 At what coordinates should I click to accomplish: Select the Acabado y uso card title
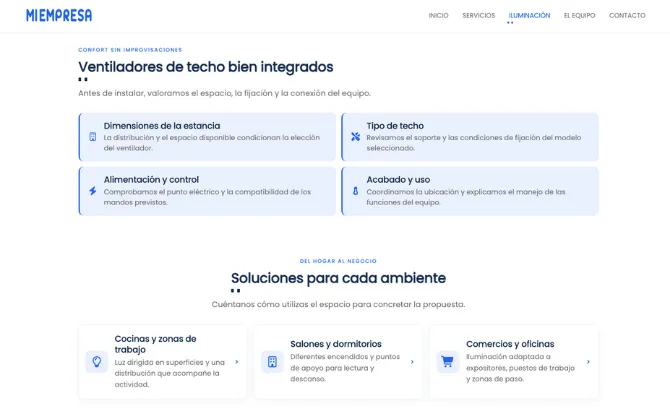coord(398,180)
